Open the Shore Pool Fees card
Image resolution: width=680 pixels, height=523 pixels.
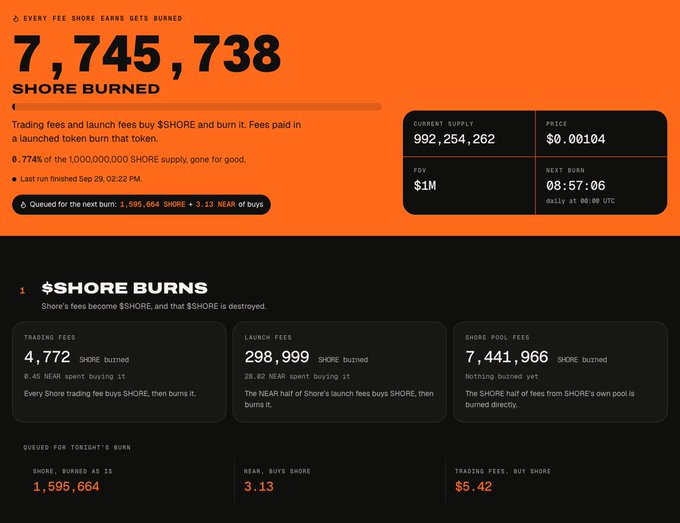[x=560, y=372]
